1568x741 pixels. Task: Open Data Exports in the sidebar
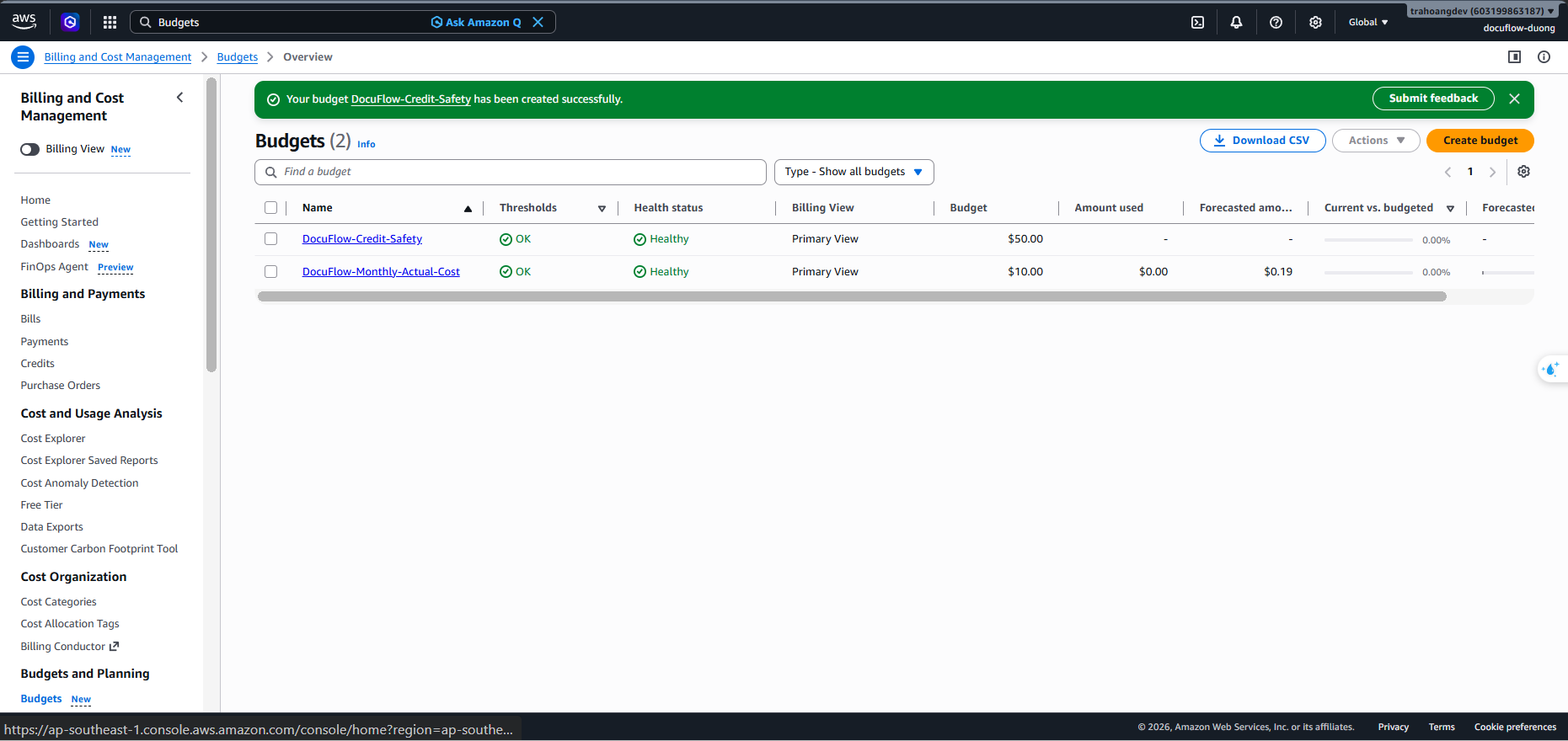(x=52, y=527)
